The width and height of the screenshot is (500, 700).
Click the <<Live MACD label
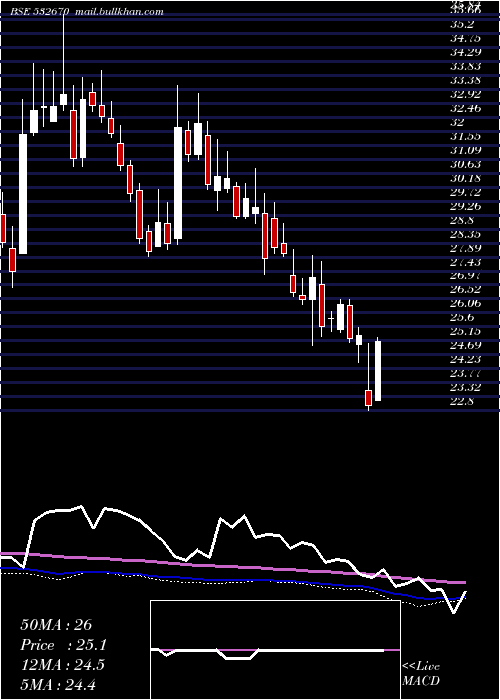(421, 674)
